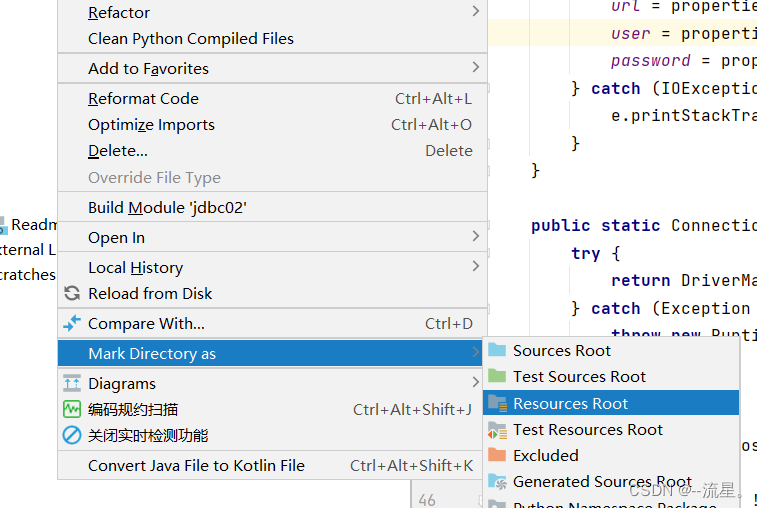Click the Excluded orange folder icon
This screenshot has height=508, width=757.
click(x=497, y=456)
